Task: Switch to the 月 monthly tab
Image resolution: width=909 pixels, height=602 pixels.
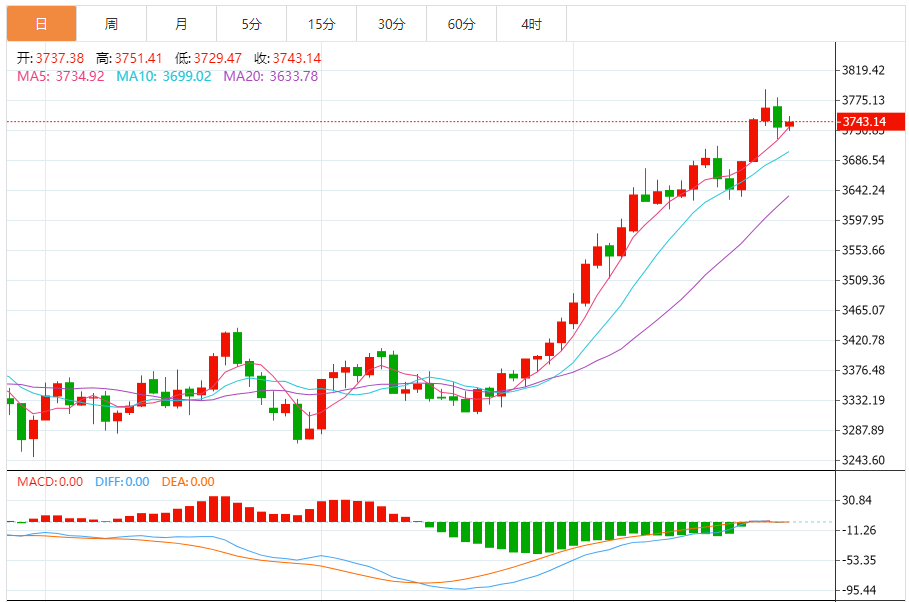Action: pyautogui.click(x=181, y=24)
